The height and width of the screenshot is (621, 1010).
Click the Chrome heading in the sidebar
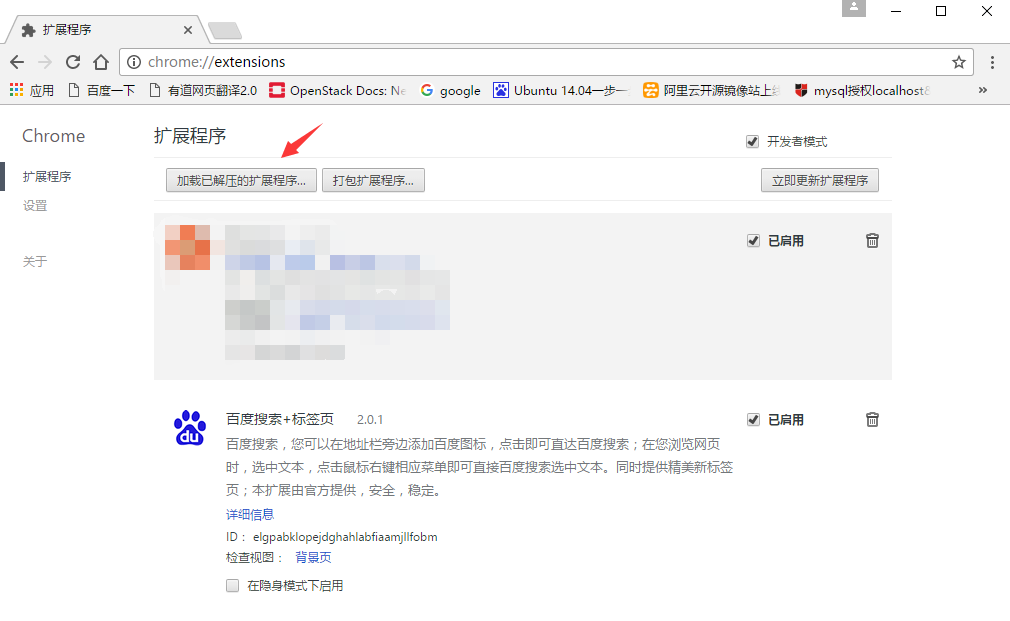(x=53, y=136)
